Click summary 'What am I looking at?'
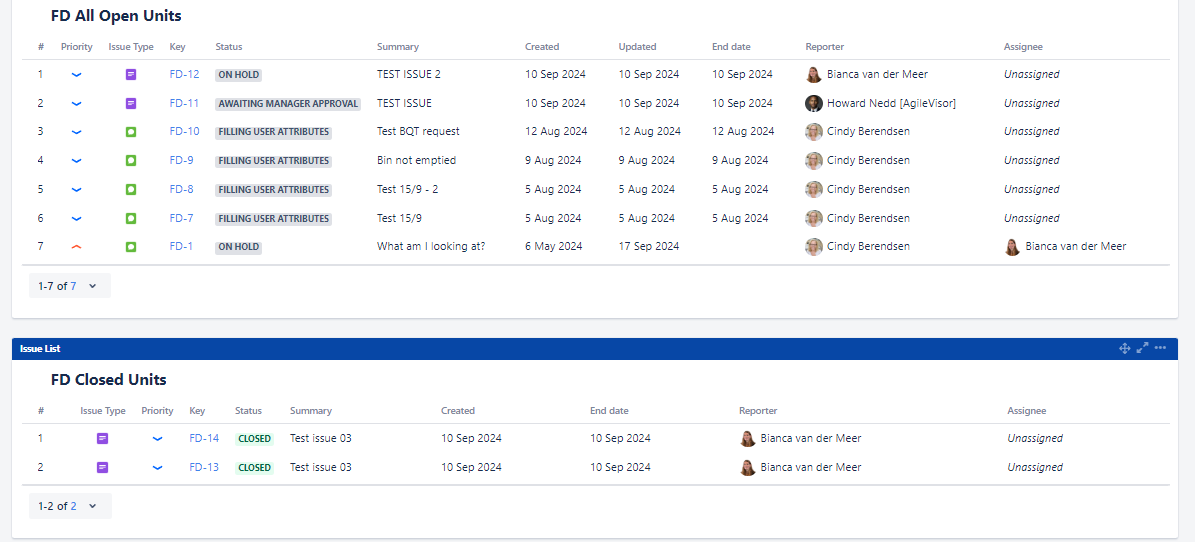Screen dimensions: 1195x542 click(x=431, y=246)
